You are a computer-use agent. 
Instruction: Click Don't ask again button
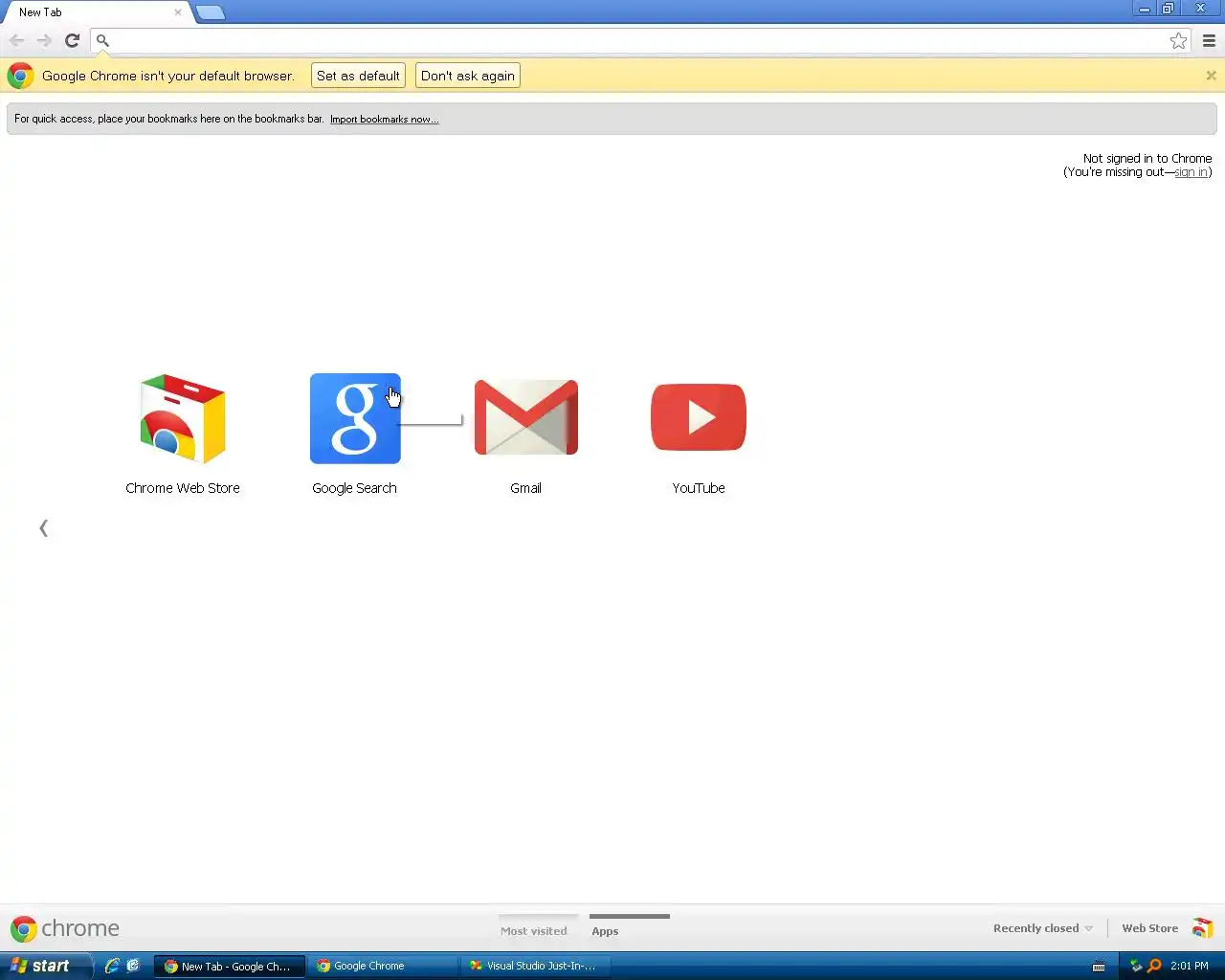point(468,76)
